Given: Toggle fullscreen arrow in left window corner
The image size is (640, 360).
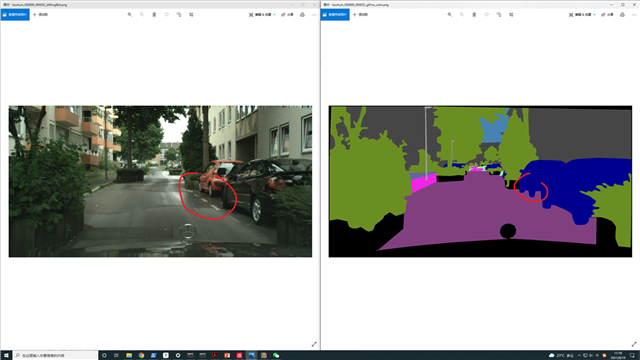Looking at the screenshot, I should [314, 344].
